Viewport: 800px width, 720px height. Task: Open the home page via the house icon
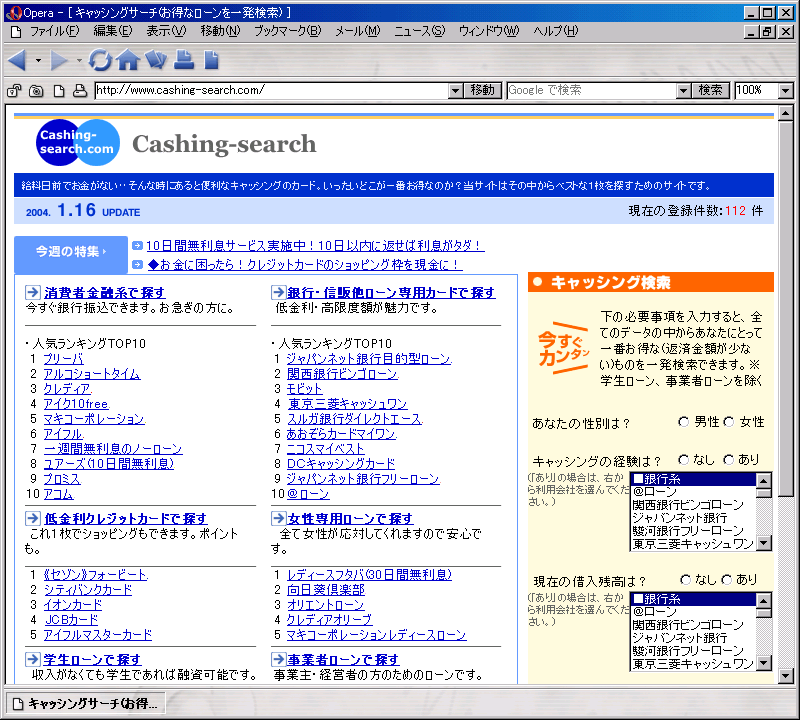pyautogui.click(x=128, y=60)
